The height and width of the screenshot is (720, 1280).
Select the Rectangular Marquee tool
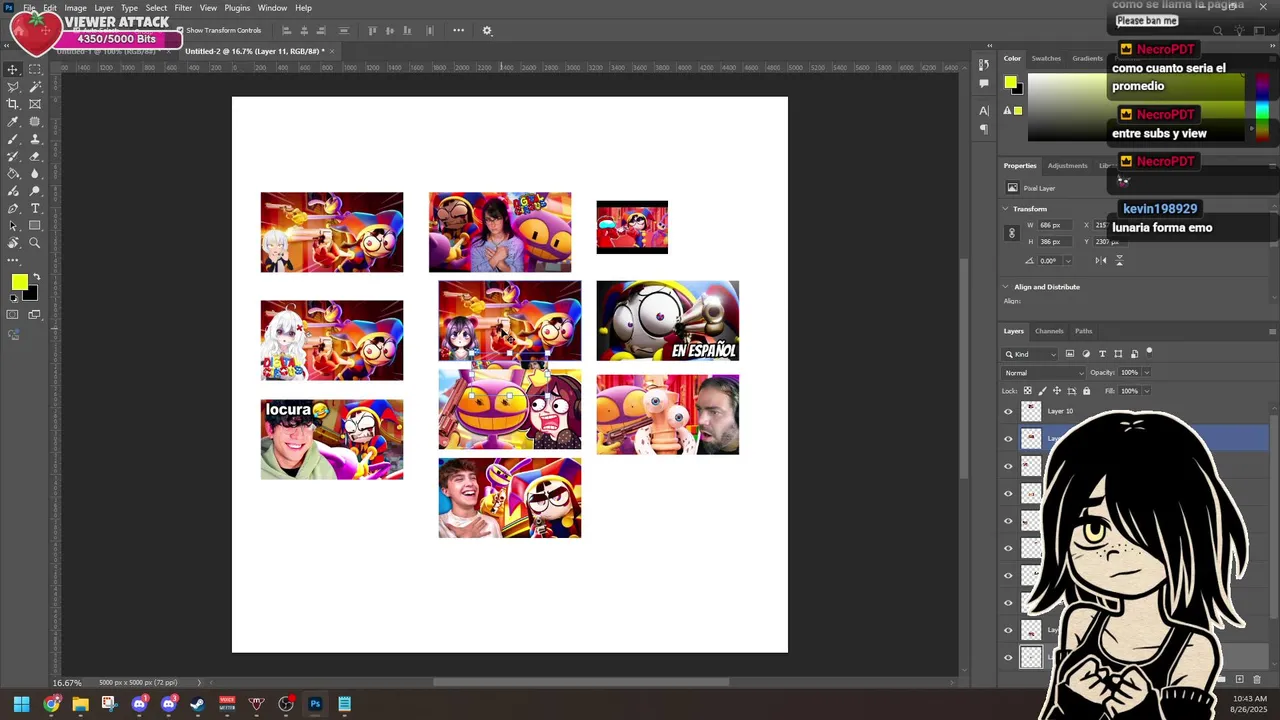pyautogui.click(x=35, y=69)
